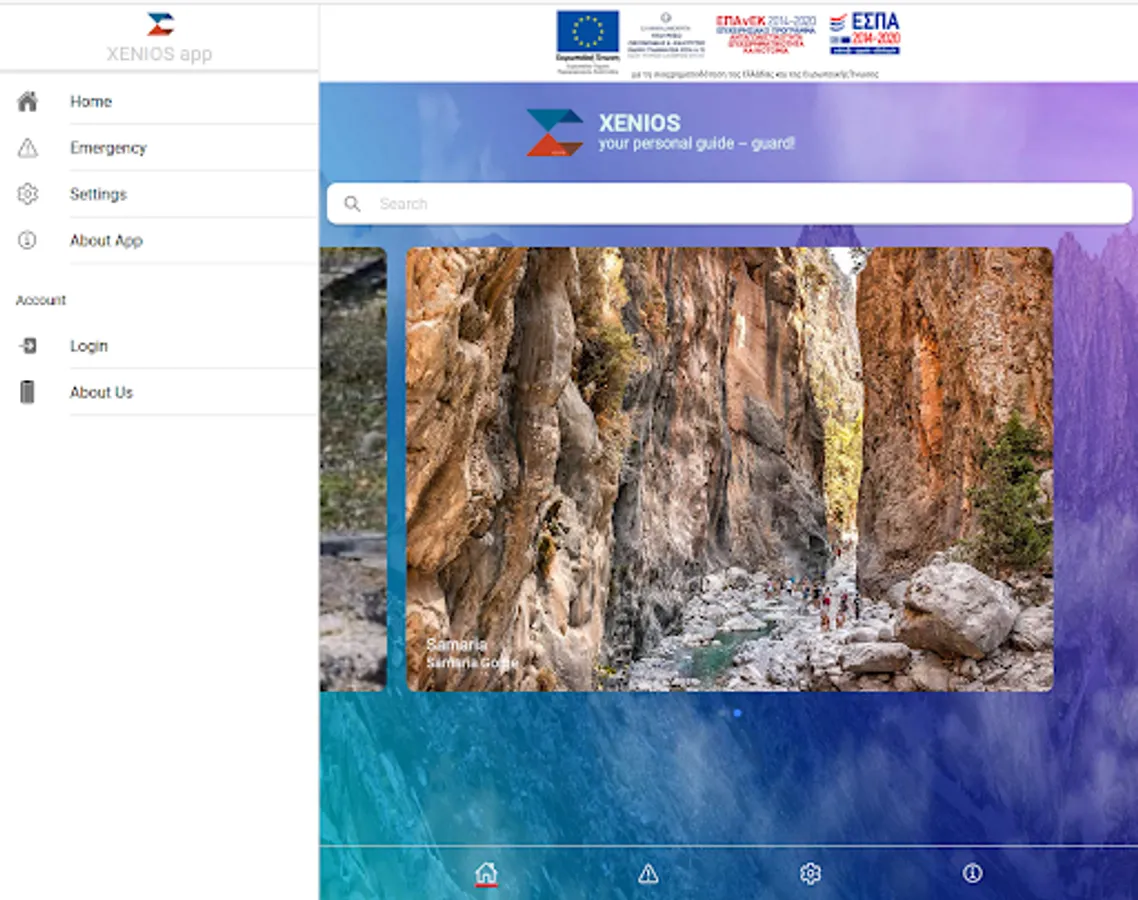Image resolution: width=1138 pixels, height=900 pixels.
Task: Click the ΕΠΑνΕΚ 2014-2020 logo
Action: (766, 34)
